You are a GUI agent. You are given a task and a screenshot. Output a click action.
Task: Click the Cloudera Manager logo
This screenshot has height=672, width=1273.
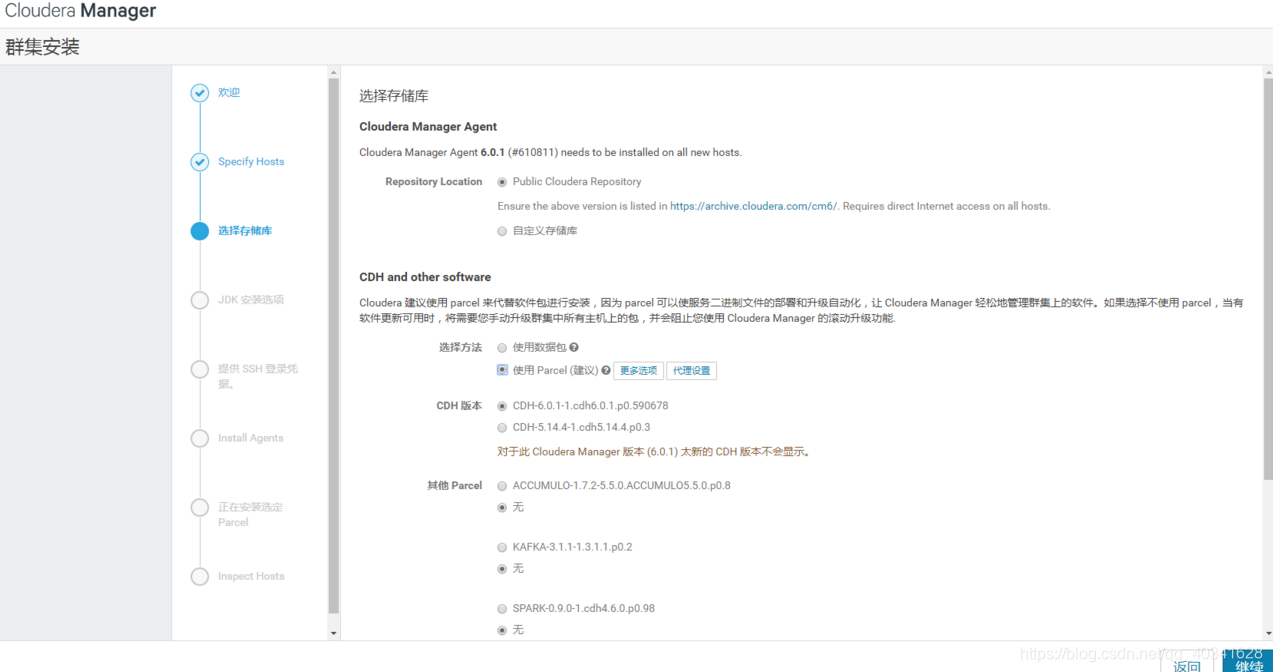point(80,12)
